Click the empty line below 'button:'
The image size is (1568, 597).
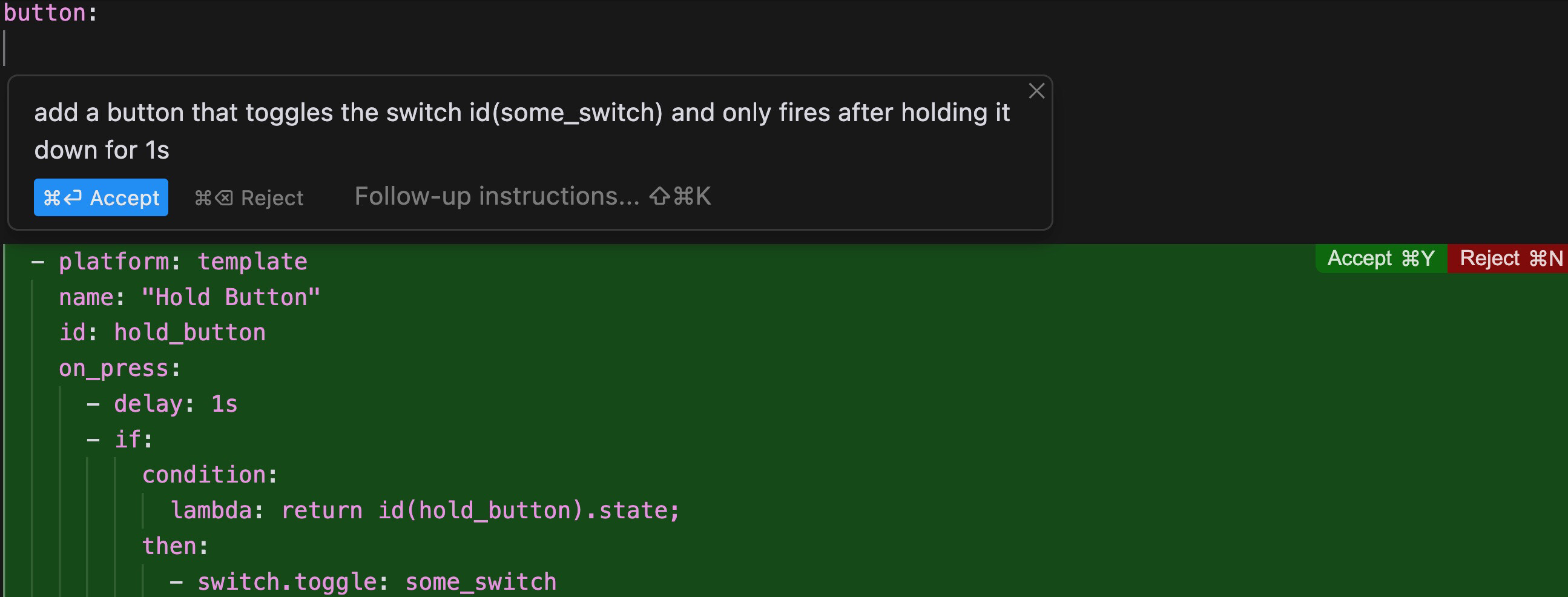[243, 48]
